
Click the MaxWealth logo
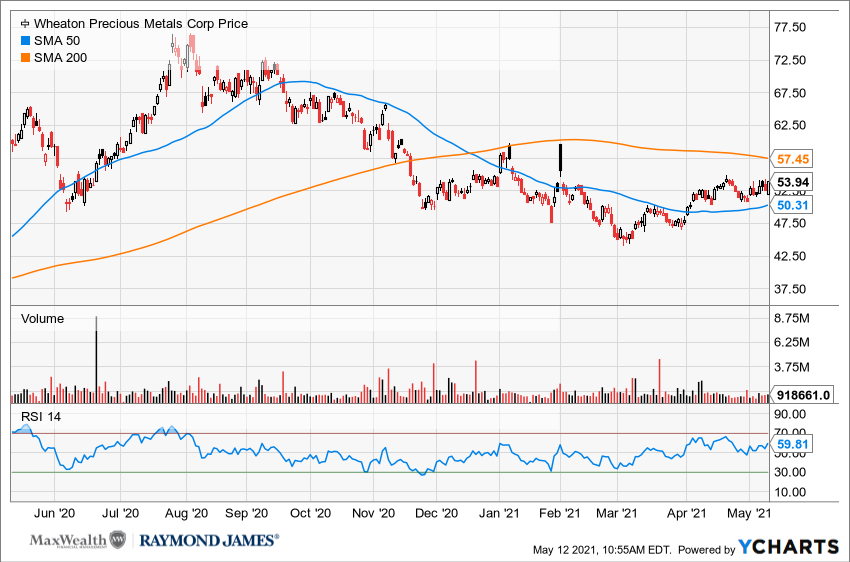[78, 540]
